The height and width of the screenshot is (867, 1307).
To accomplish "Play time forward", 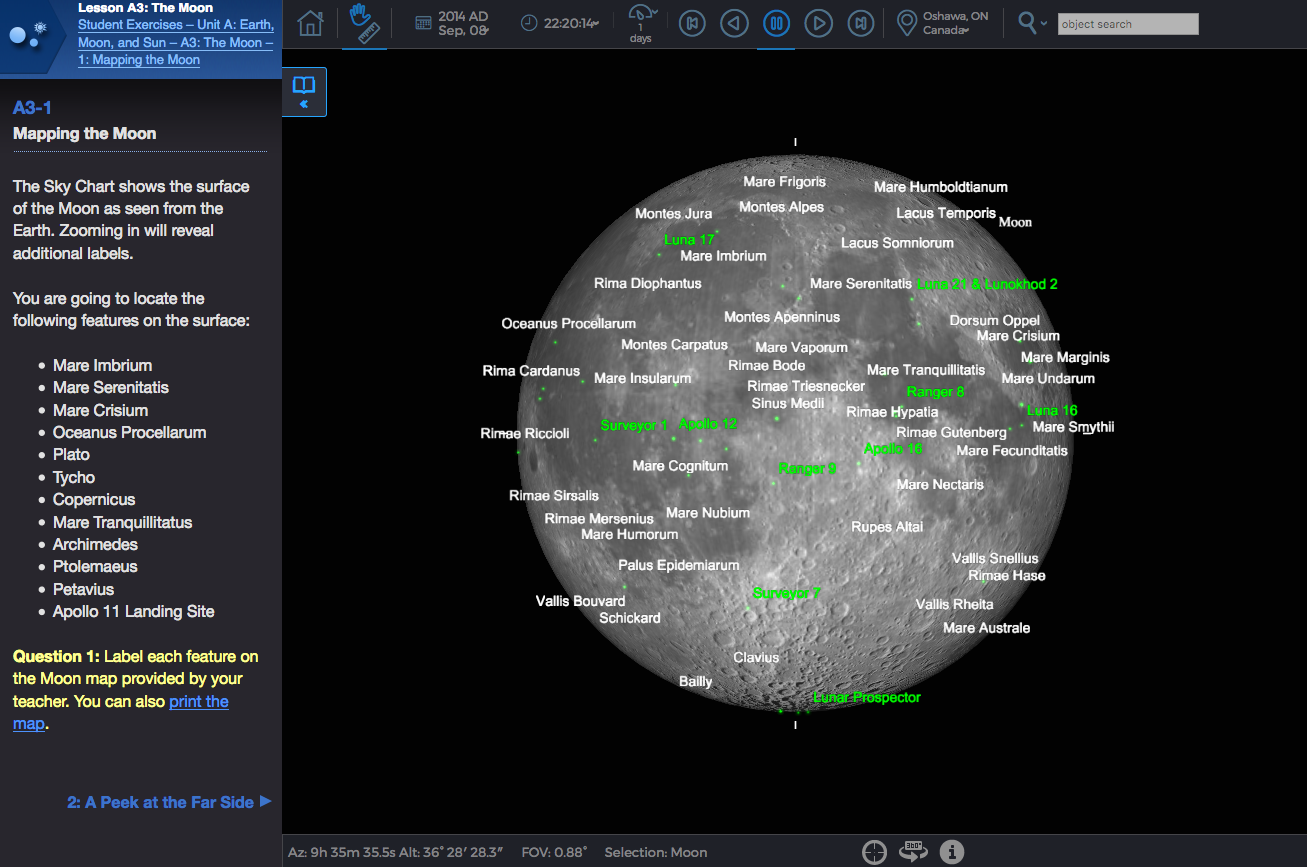I will point(818,24).
